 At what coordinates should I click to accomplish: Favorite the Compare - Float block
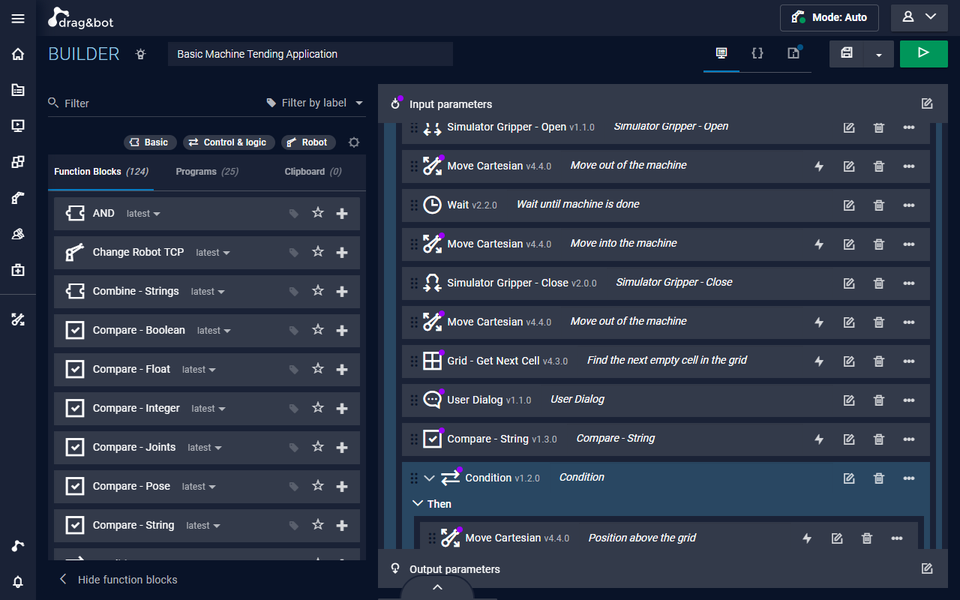[318, 369]
